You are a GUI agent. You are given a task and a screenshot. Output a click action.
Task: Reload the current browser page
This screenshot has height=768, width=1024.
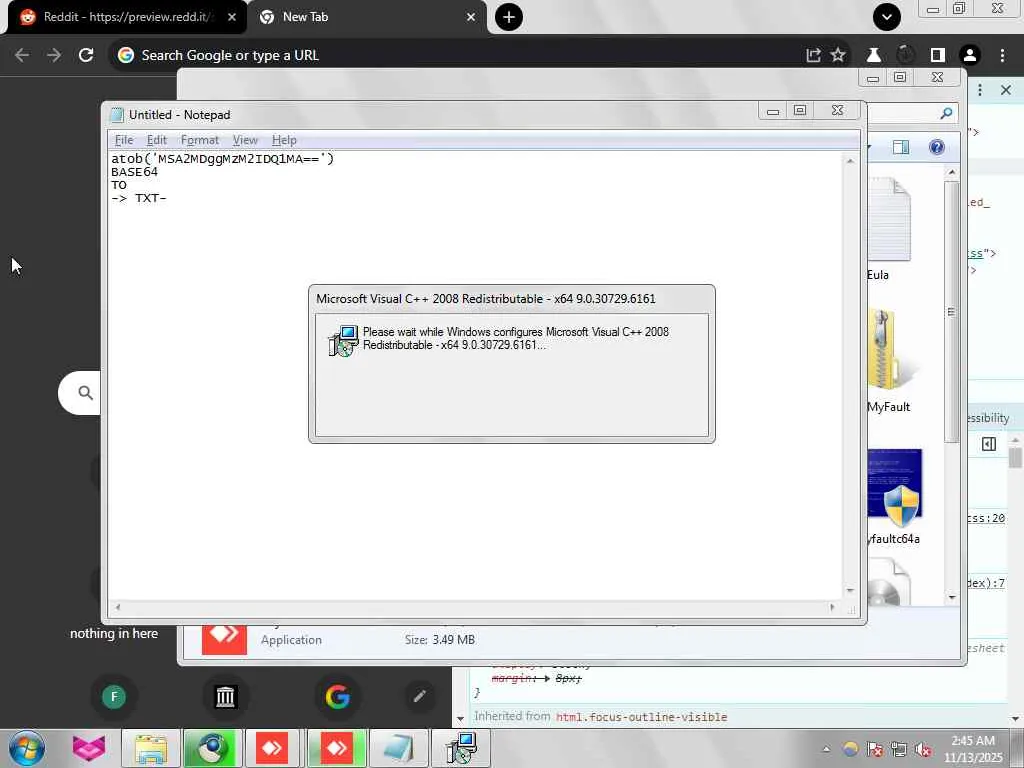pos(86,56)
